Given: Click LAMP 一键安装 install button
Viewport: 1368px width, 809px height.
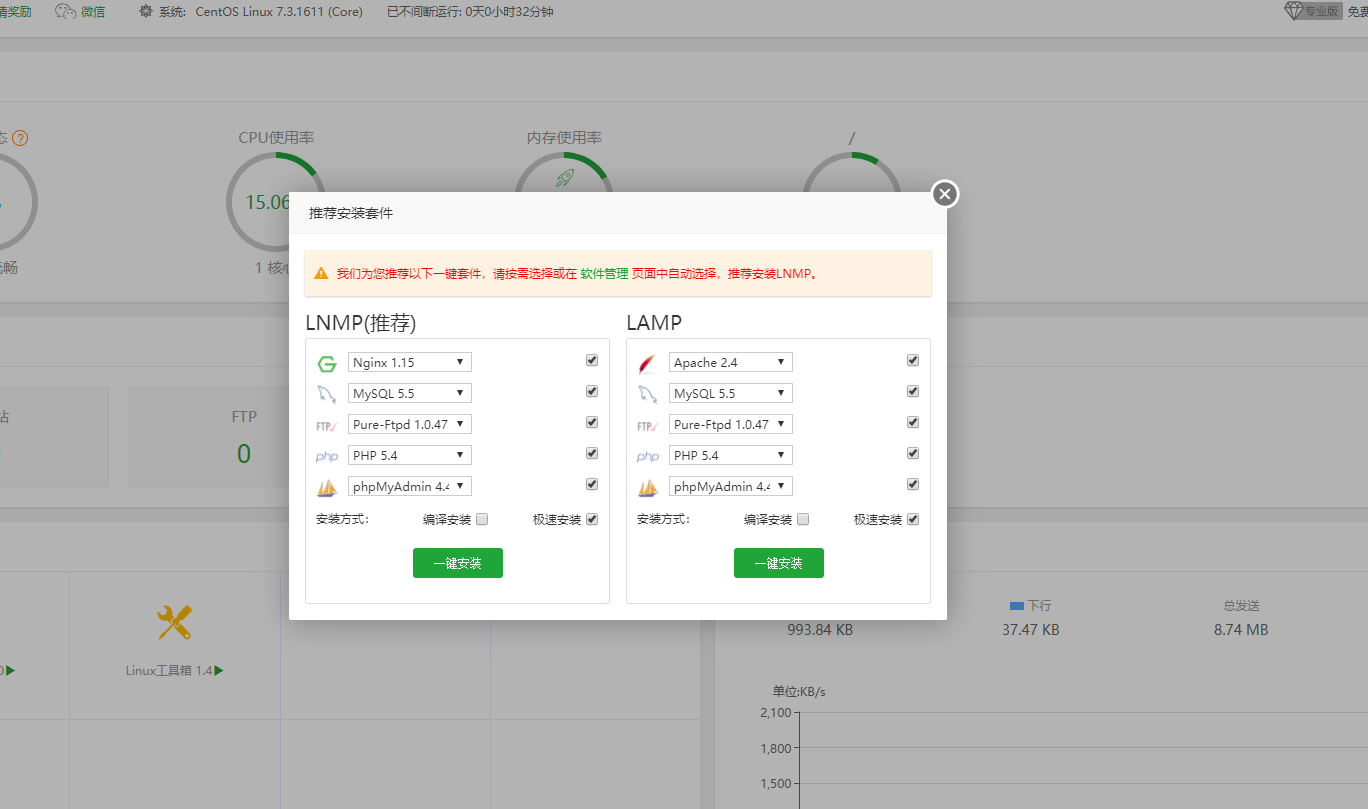Looking at the screenshot, I should (779, 563).
